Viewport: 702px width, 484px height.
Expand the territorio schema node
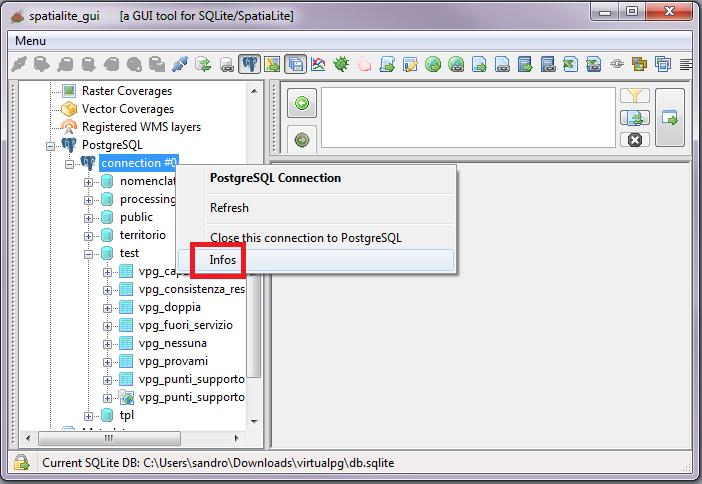tap(88, 236)
